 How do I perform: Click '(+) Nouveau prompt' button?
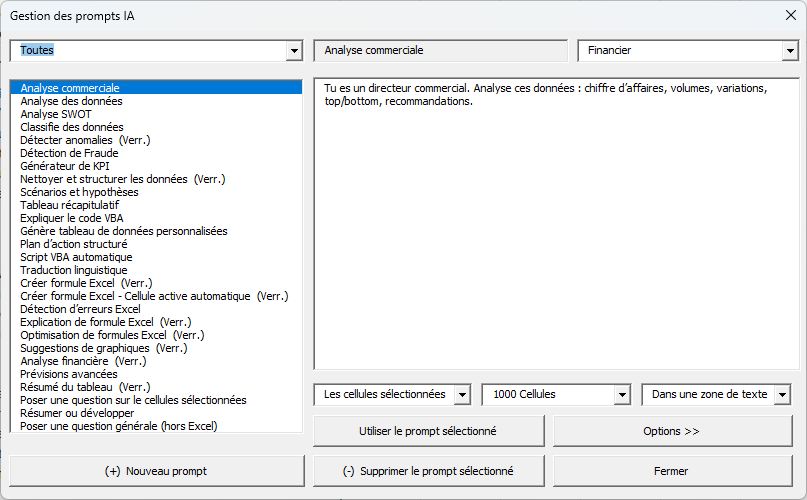click(156, 470)
